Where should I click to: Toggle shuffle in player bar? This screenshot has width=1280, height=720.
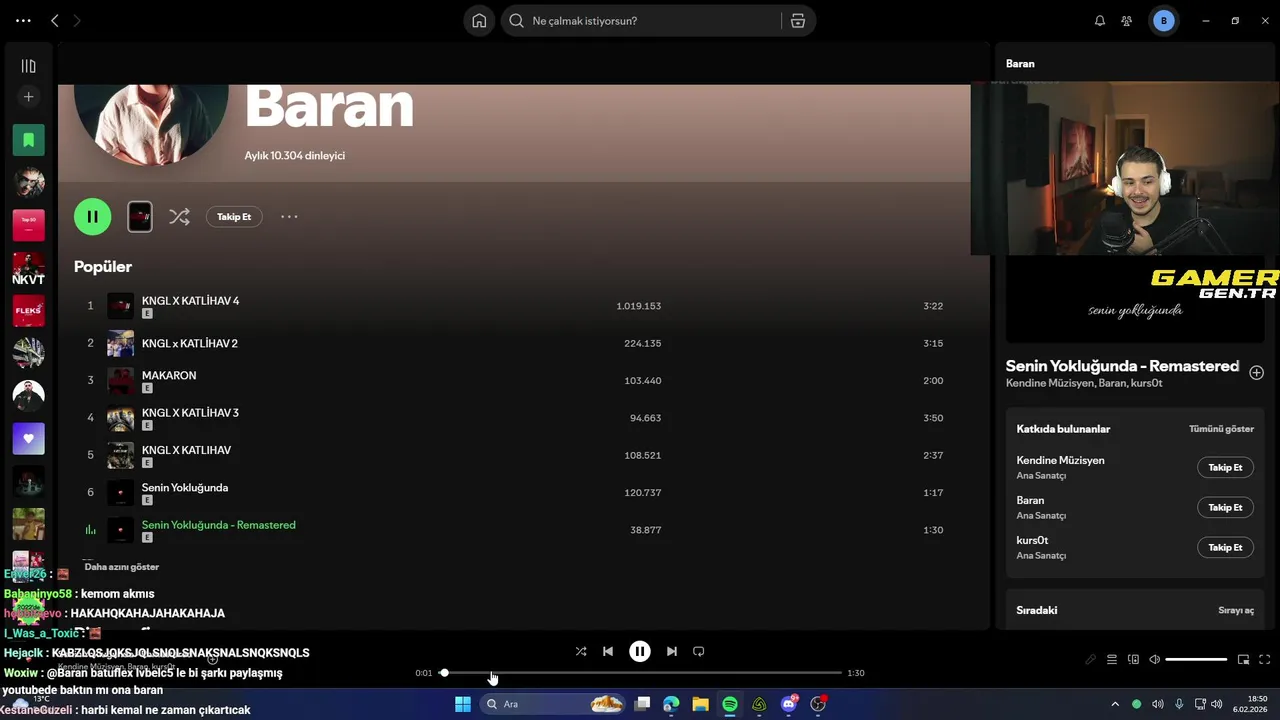click(x=581, y=651)
